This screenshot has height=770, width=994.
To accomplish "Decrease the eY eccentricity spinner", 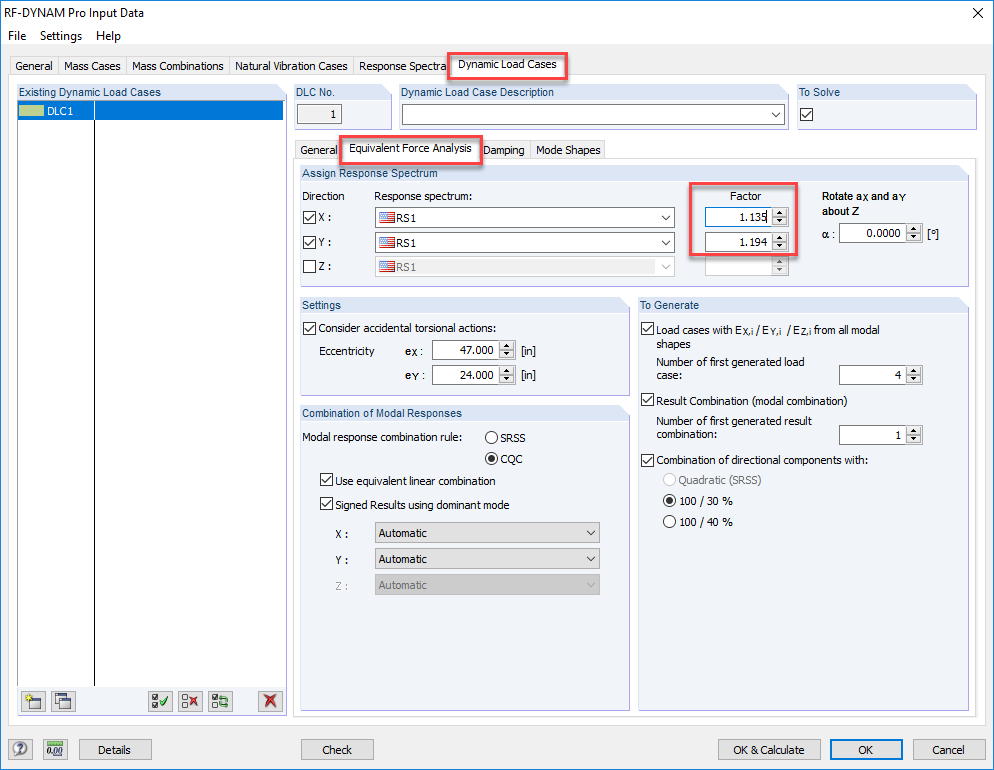I will coord(507,379).
